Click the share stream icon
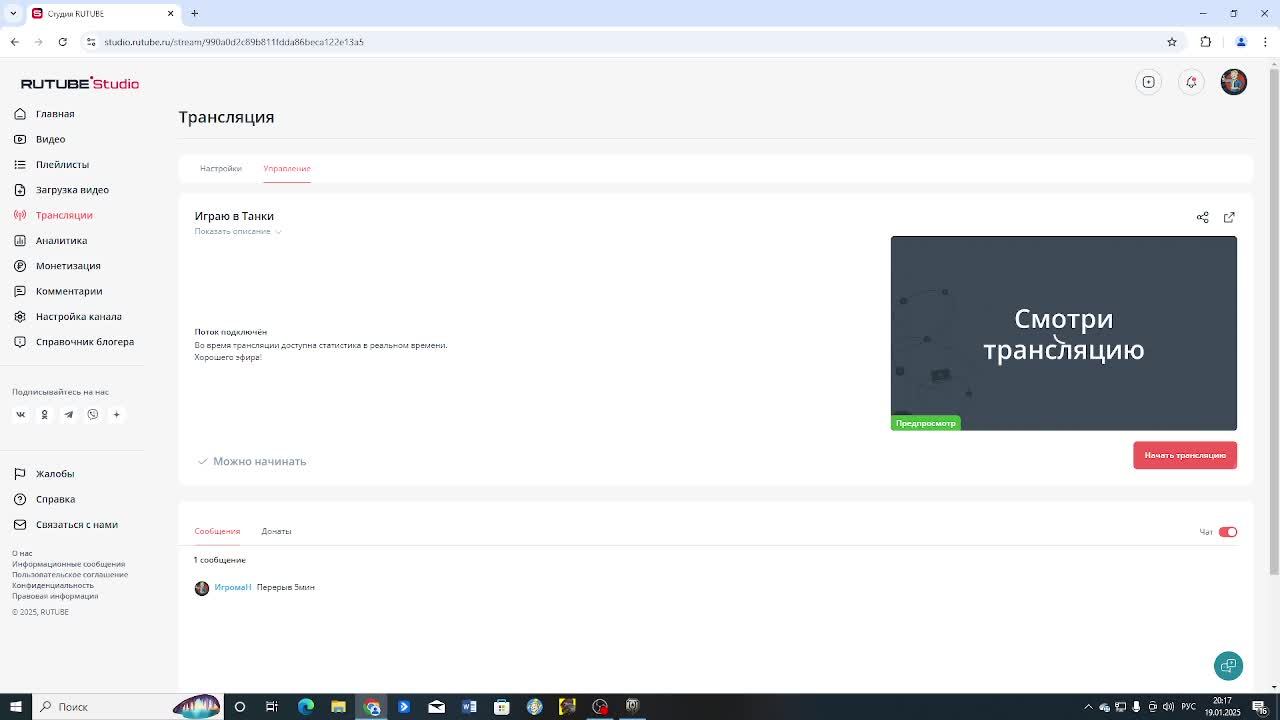1280x720 pixels. click(1202, 217)
